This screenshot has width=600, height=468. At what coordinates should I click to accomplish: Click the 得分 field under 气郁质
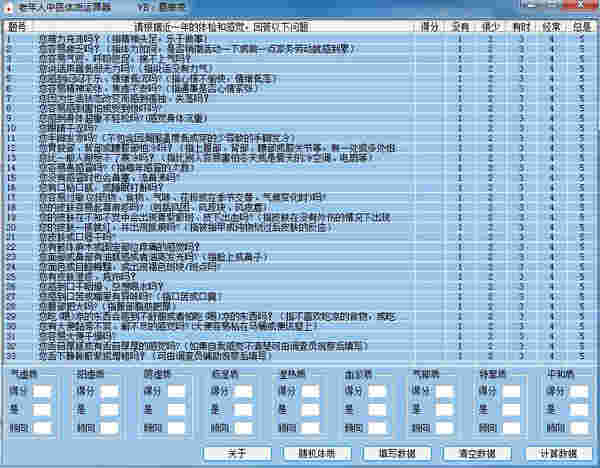(445, 391)
